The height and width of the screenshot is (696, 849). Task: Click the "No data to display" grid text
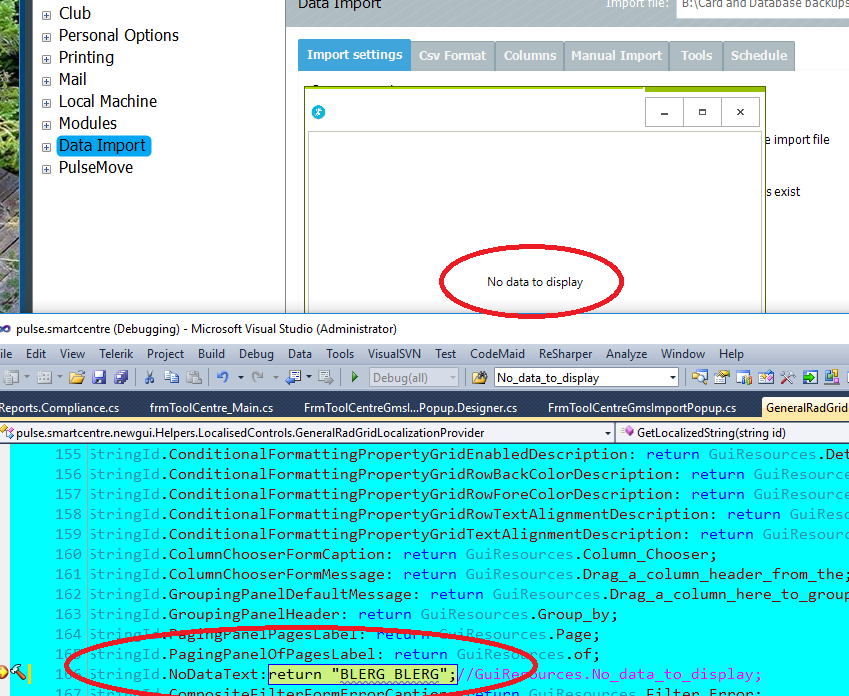[535, 282]
